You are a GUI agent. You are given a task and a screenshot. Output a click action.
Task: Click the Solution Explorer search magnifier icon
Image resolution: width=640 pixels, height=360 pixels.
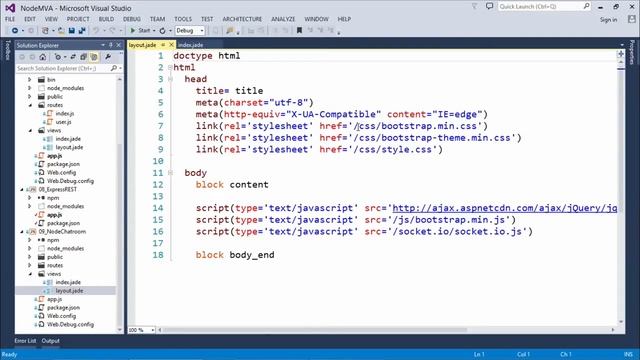pyautogui.click(x=113, y=68)
